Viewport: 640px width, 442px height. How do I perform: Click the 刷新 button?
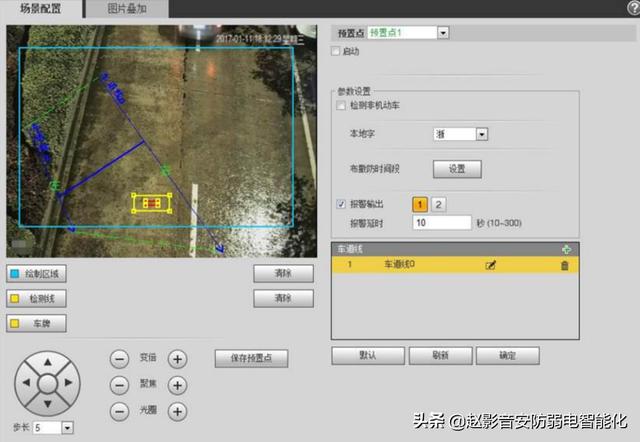(440, 355)
